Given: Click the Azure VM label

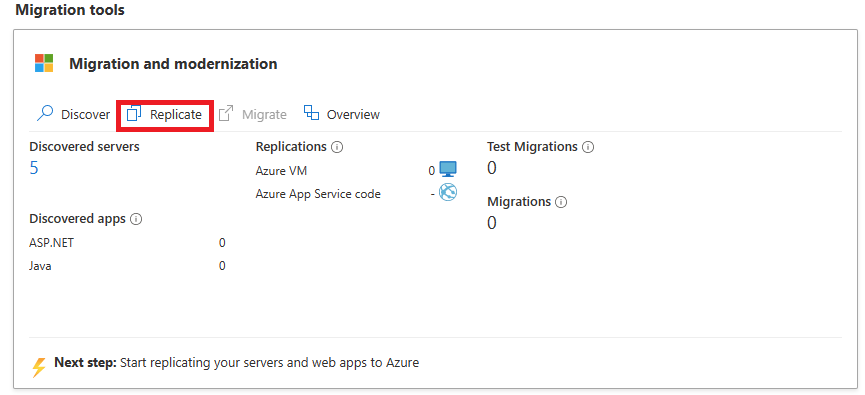Looking at the screenshot, I should coord(281,171).
